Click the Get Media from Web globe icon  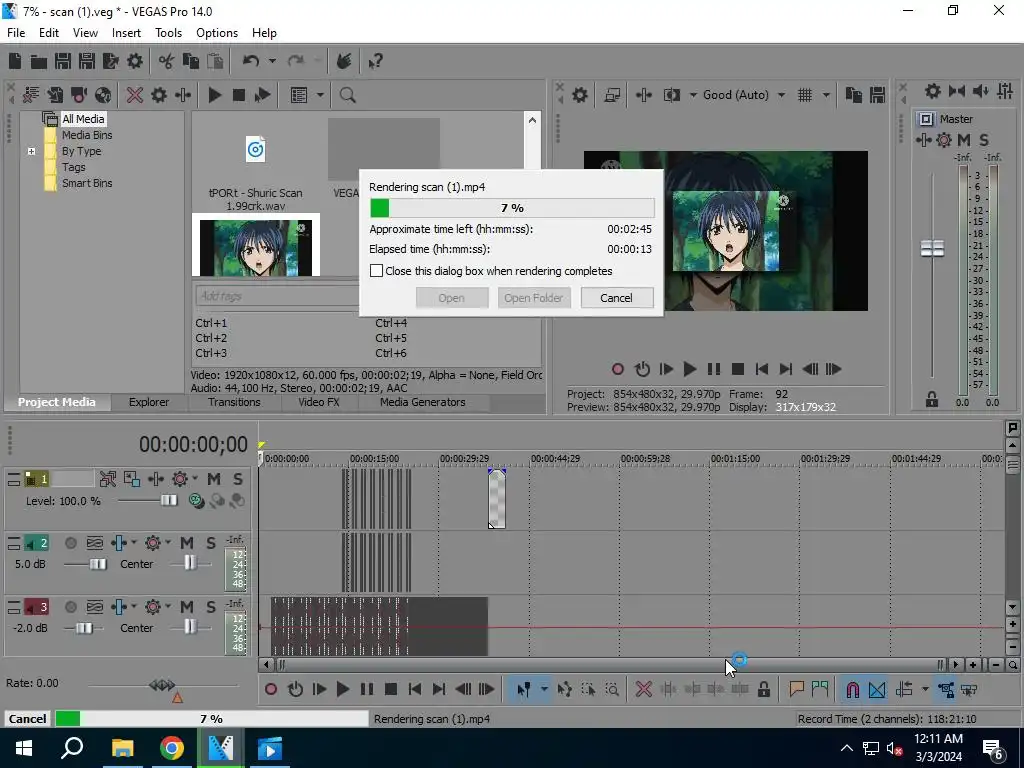[x=103, y=95]
